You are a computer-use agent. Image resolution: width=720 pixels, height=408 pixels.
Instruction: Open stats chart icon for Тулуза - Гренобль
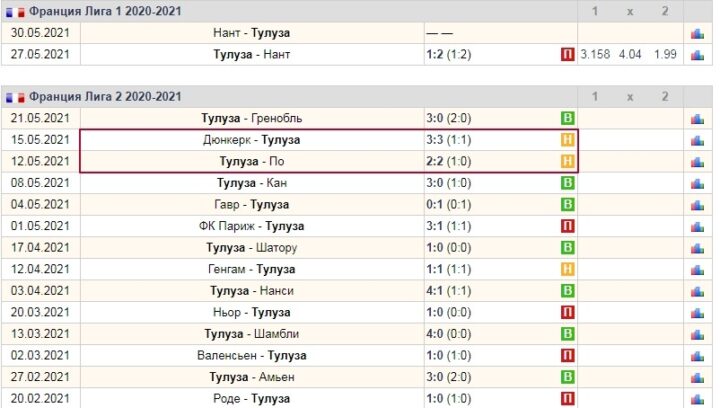click(x=697, y=119)
